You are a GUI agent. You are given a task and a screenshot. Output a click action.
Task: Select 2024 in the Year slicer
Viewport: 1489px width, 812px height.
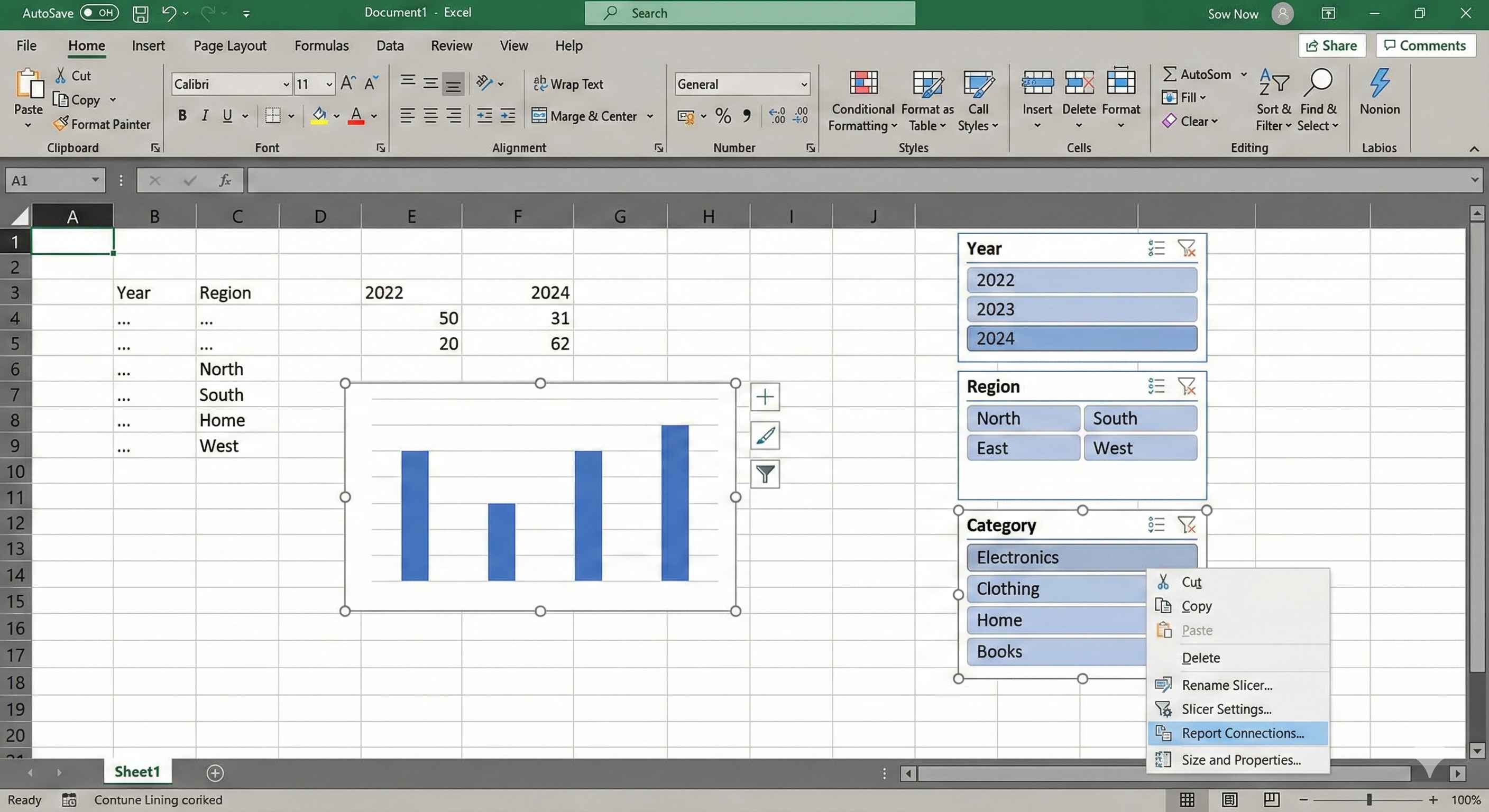click(1081, 338)
